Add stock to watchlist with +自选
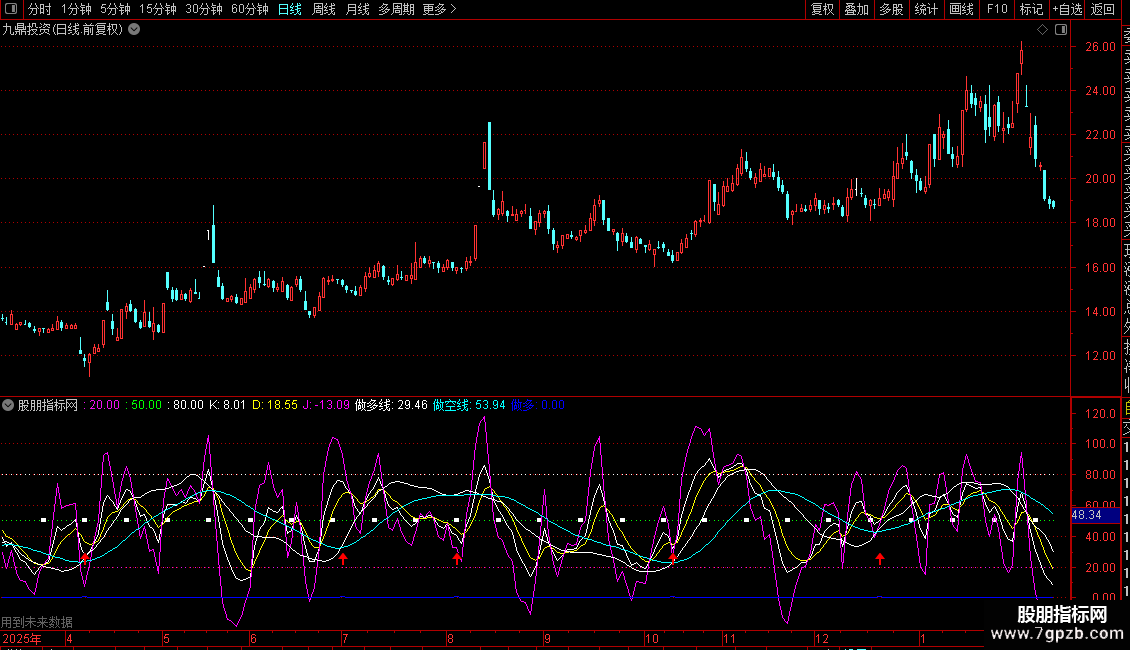This screenshot has width=1130, height=650. (1067, 9)
